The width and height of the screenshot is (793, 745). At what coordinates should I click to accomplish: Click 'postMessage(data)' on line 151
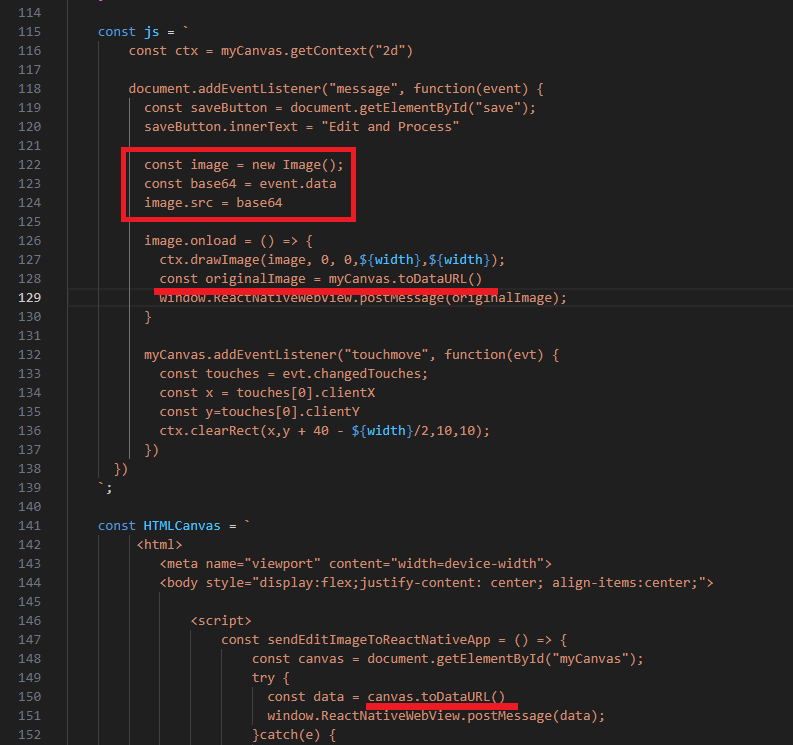[532, 716]
